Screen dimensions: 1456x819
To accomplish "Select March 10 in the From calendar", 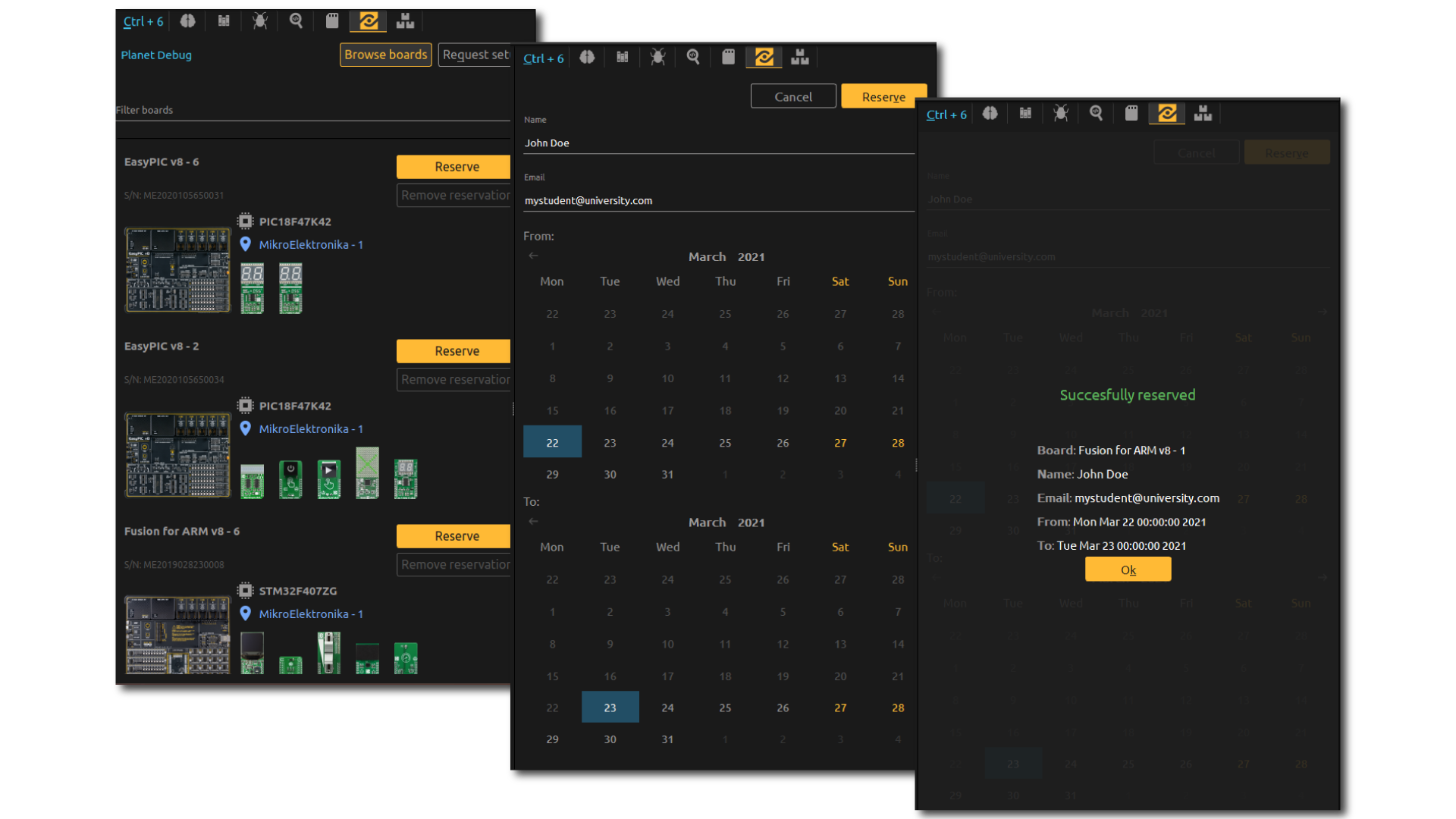I will 667,378.
